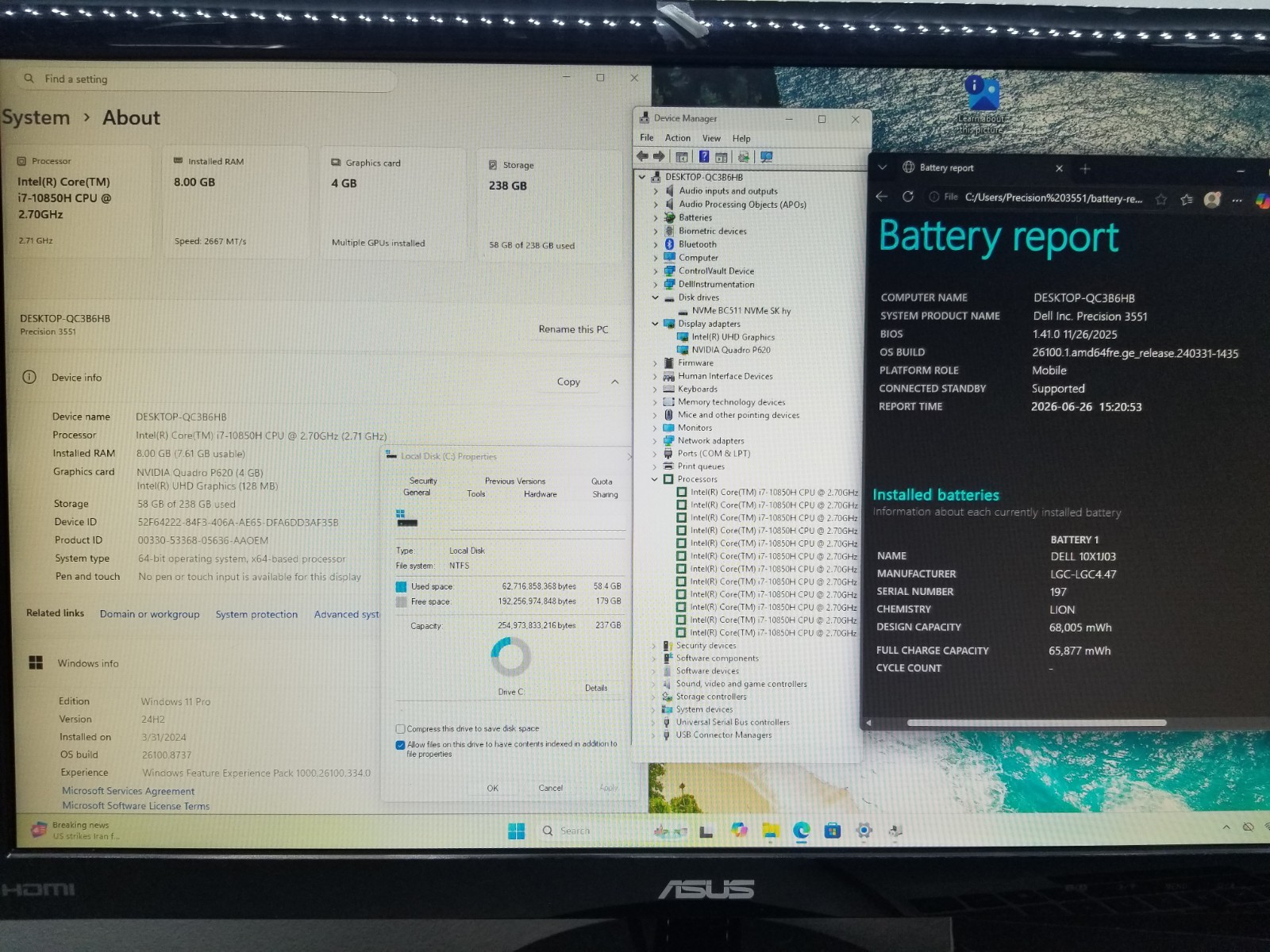The image size is (1270, 952).
Task: Click the favorites star in Edge address bar
Action: coord(1161,199)
